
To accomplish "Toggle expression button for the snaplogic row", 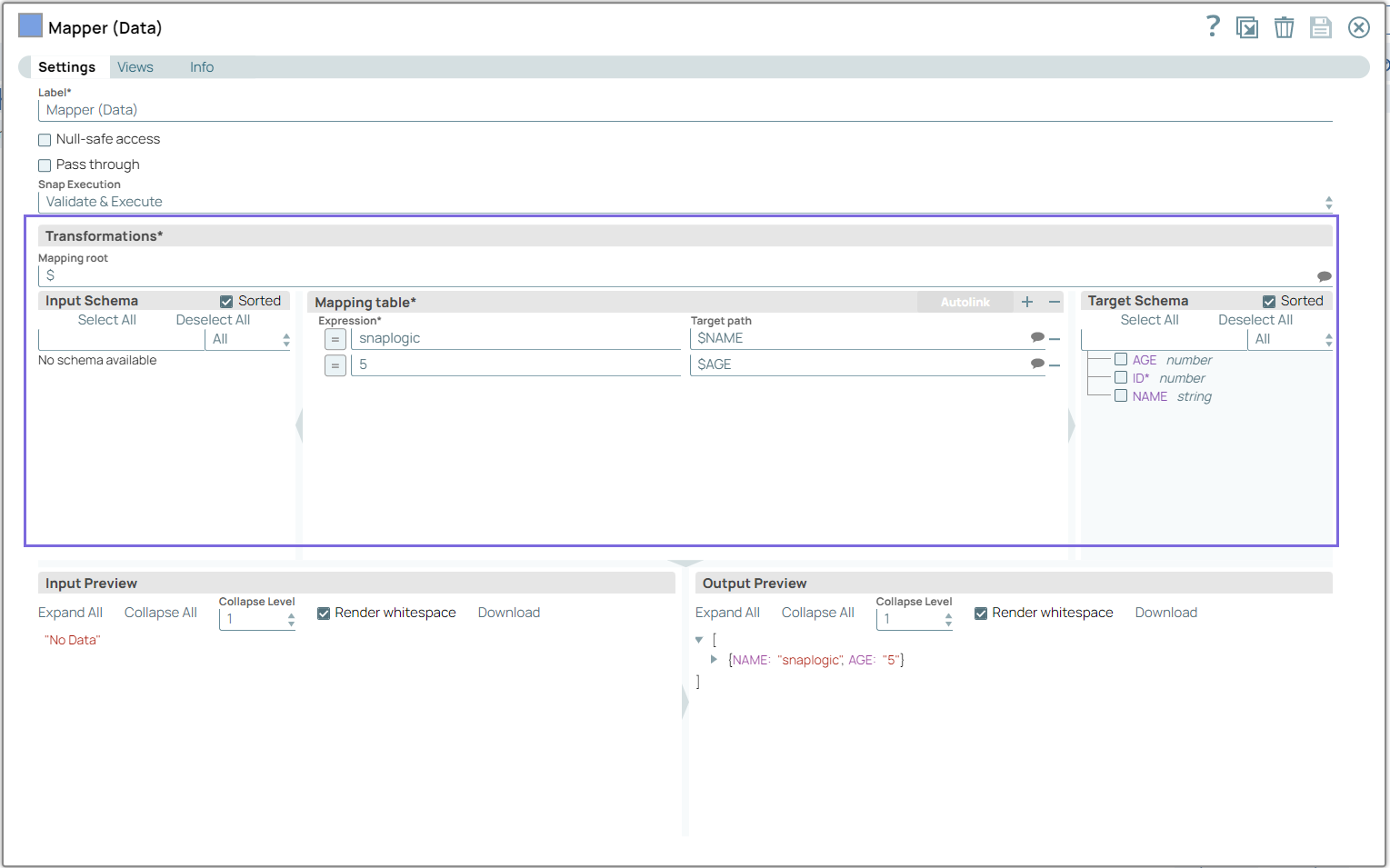I will point(335,339).
